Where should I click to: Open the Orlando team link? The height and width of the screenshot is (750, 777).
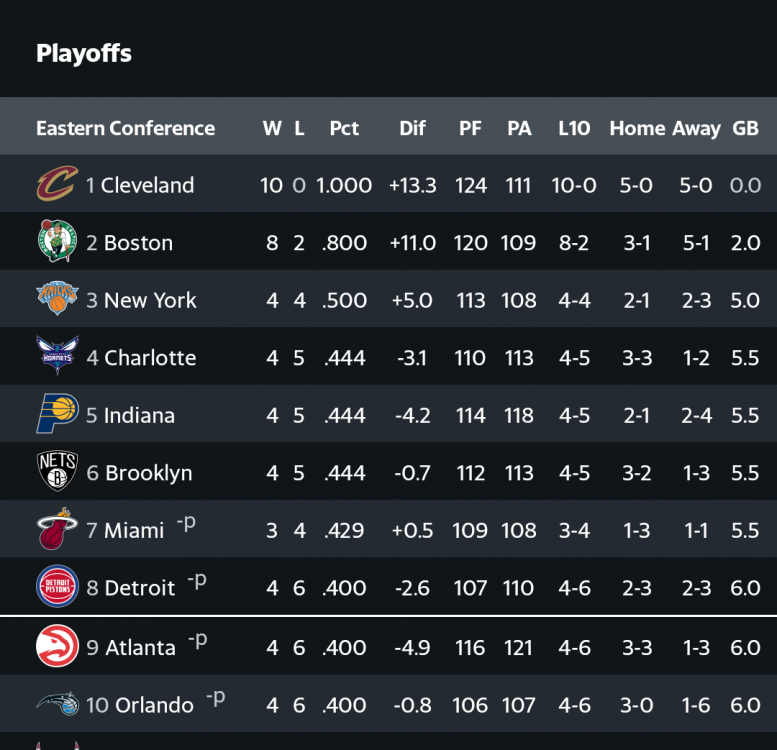[x=154, y=705]
